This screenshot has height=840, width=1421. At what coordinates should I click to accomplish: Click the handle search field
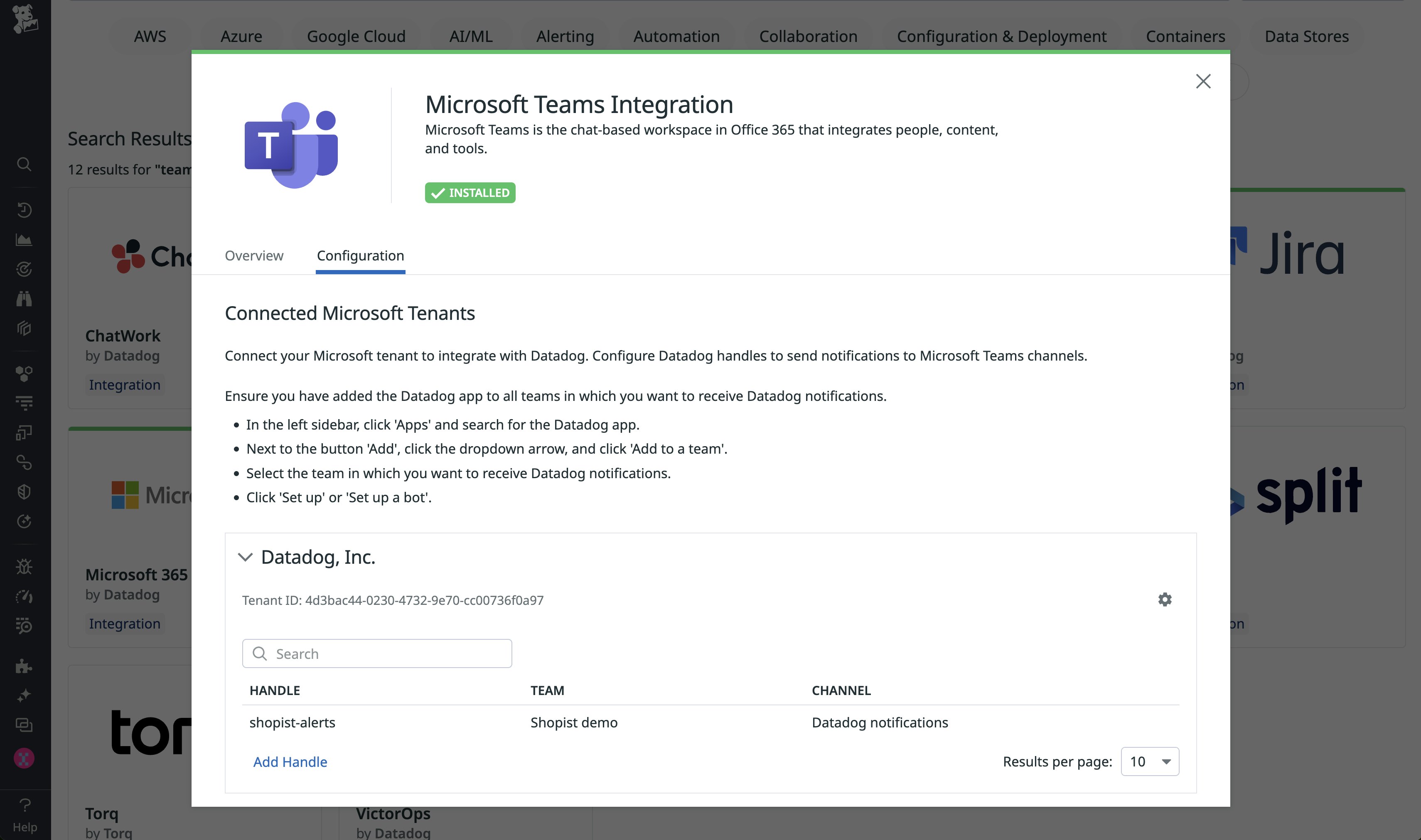(x=377, y=653)
